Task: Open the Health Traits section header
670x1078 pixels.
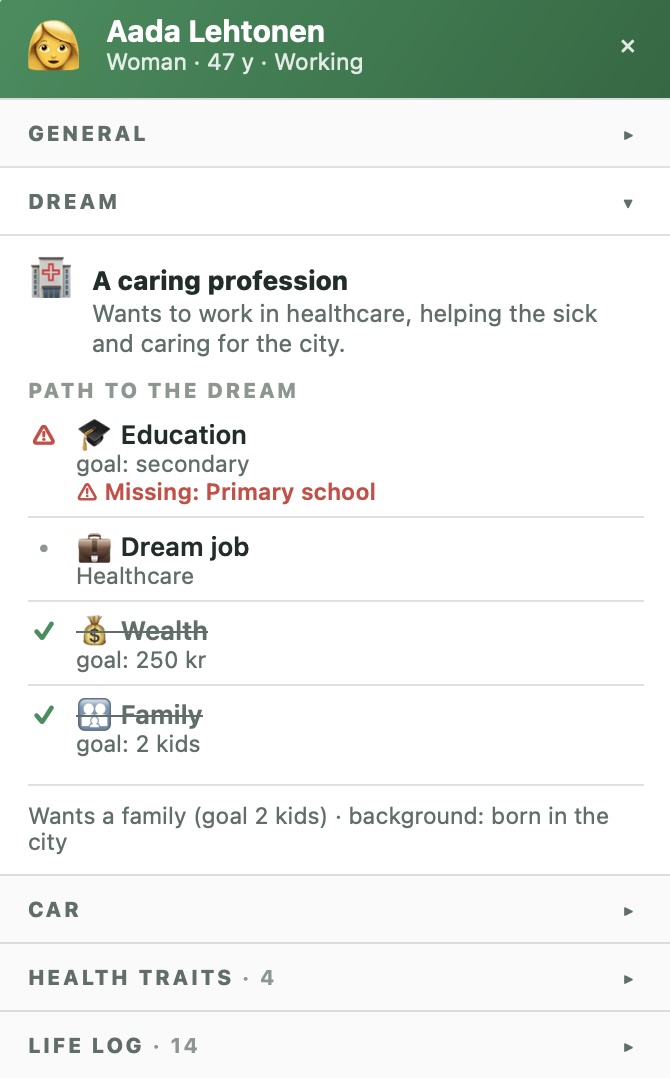Action: tap(335, 978)
